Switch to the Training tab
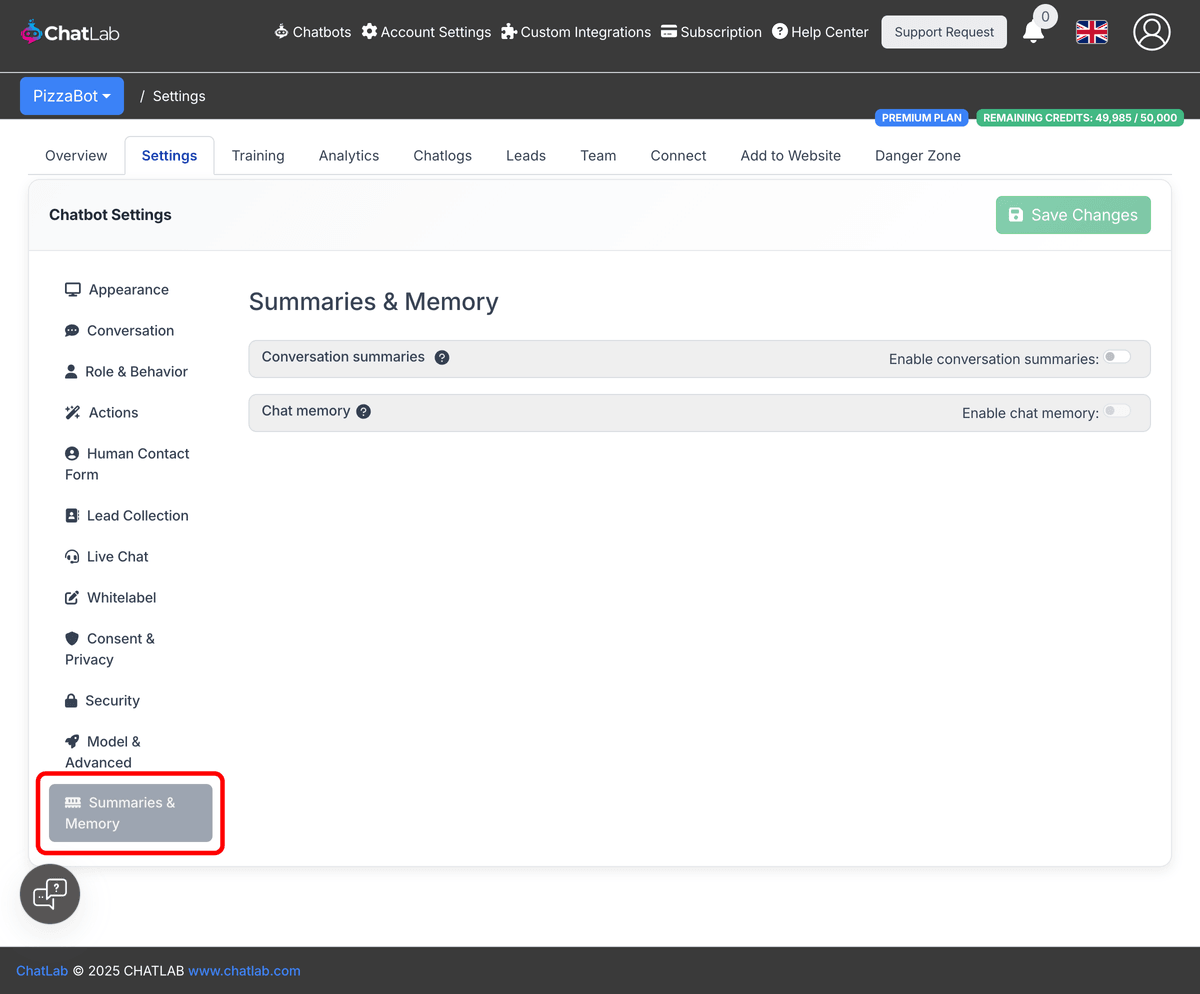The height and width of the screenshot is (994, 1200). point(258,155)
